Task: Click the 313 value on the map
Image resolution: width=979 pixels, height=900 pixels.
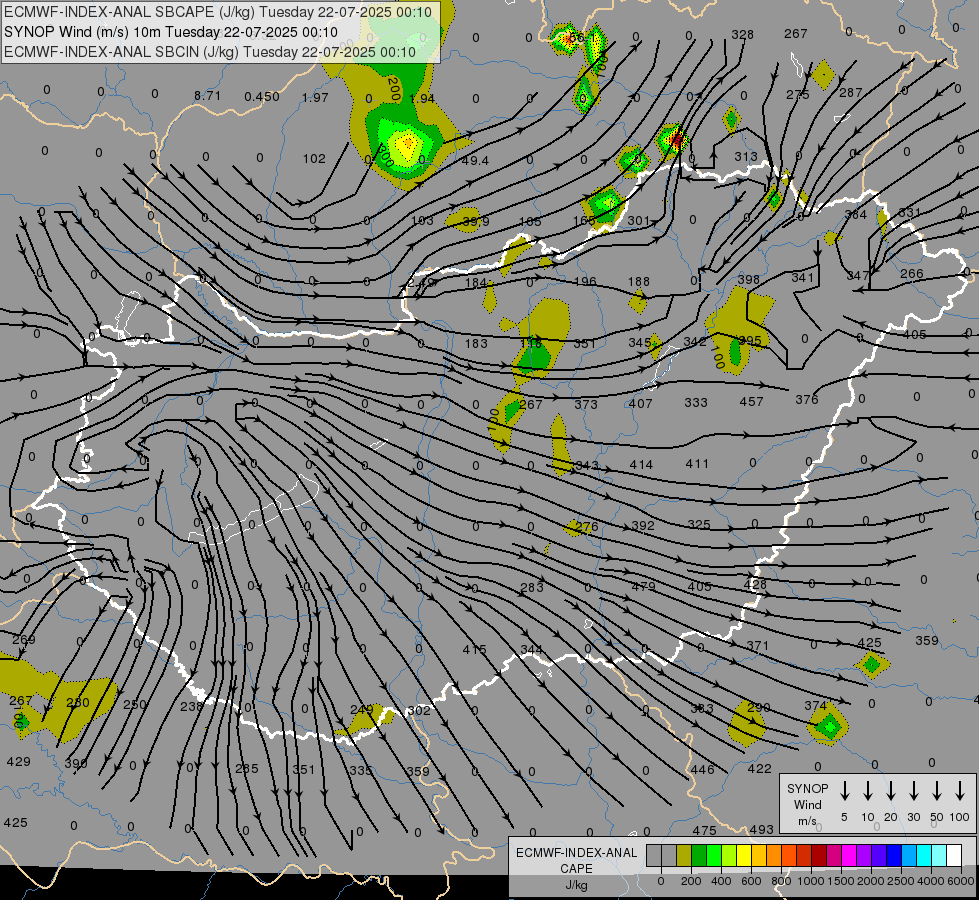Action: (745, 156)
